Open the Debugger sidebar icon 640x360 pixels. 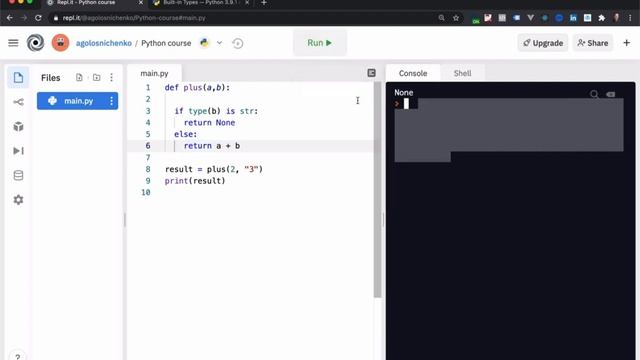[x=18, y=151]
